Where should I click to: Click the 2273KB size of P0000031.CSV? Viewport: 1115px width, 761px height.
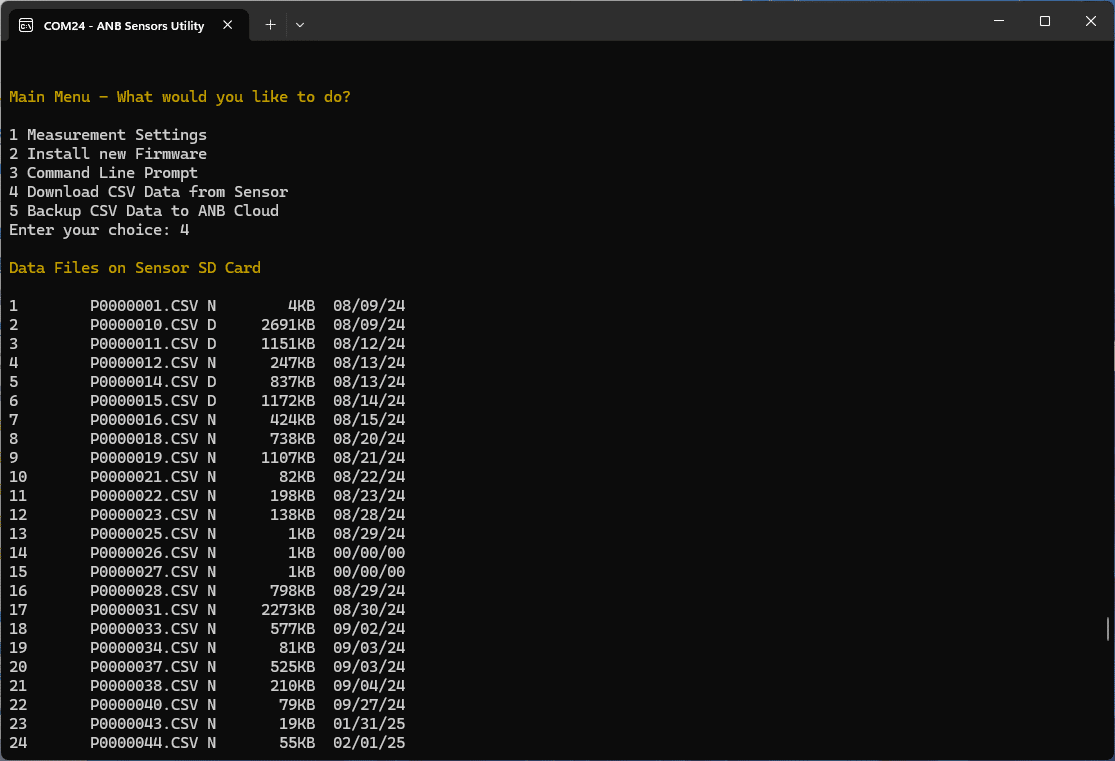[288, 609]
